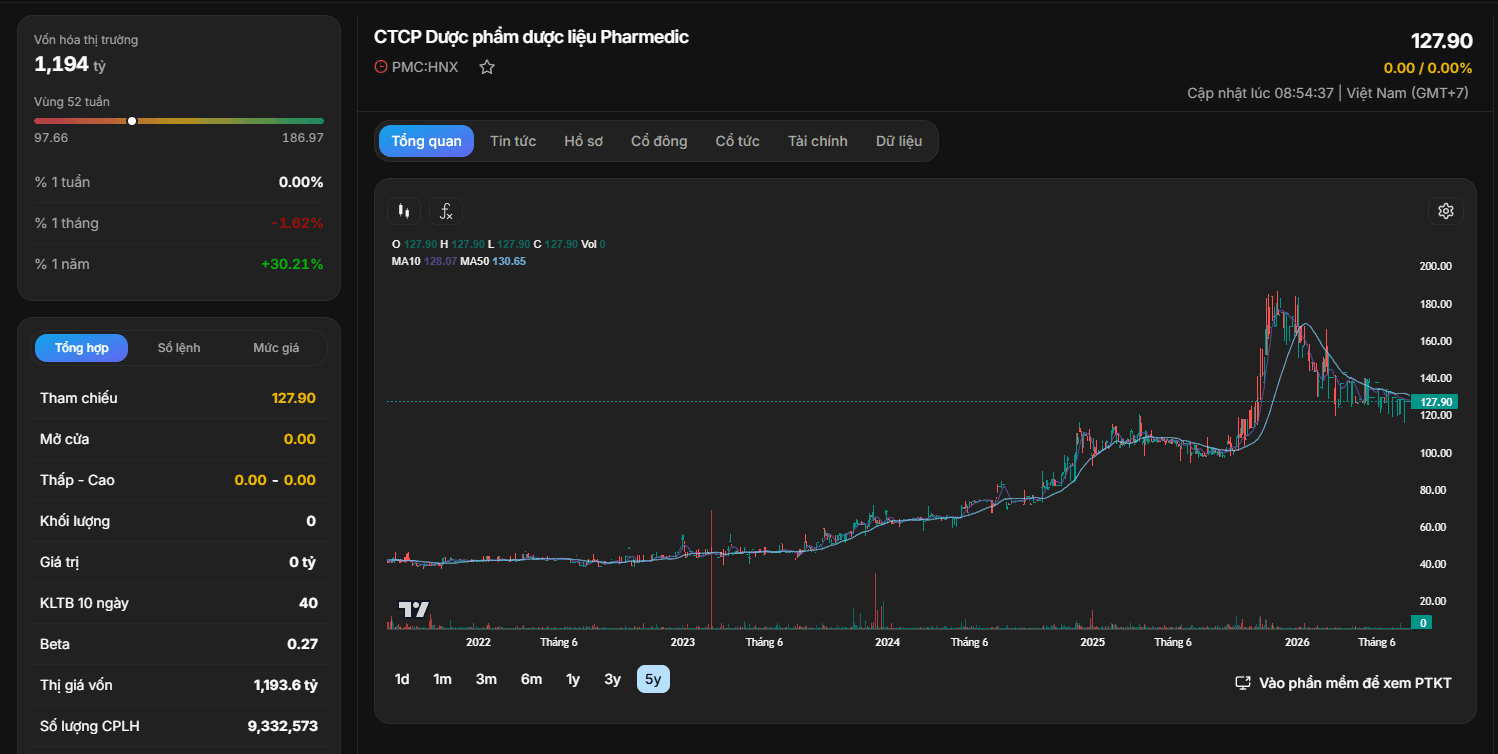Open the indicators fx menu
This screenshot has height=754, width=1498.
click(x=446, y=211)
